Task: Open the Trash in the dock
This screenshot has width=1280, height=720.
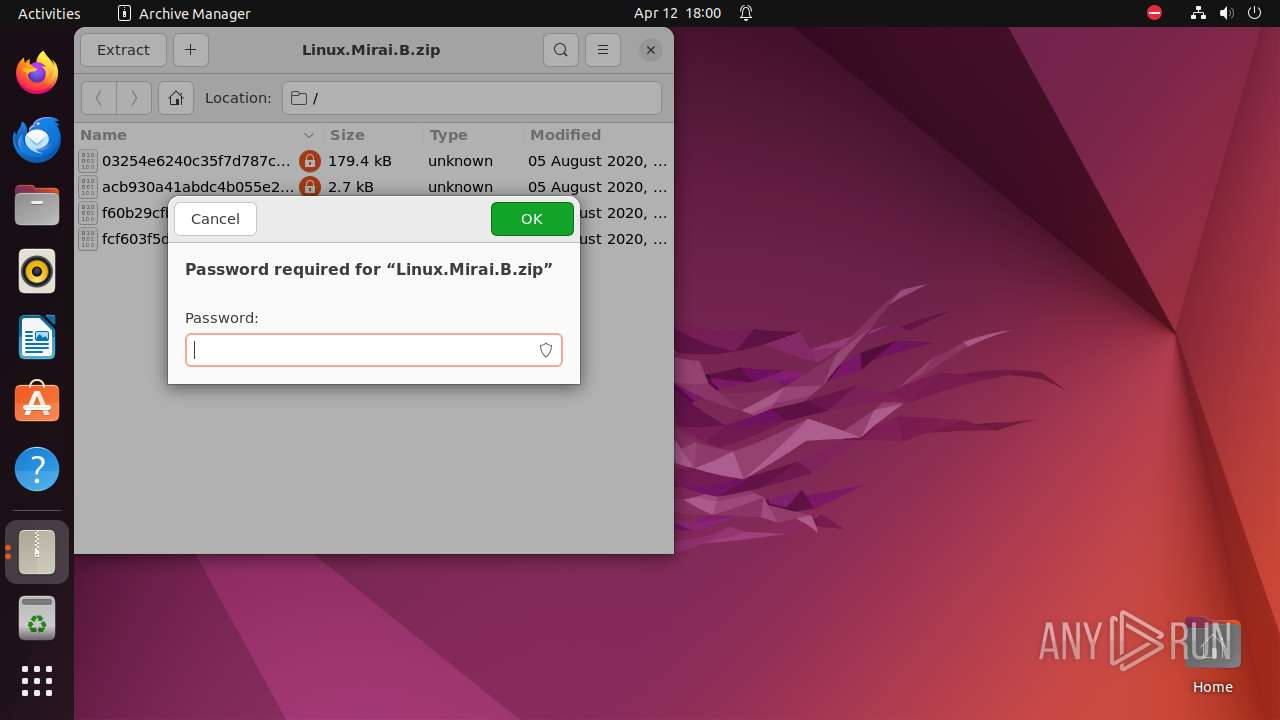Action: 37,618
